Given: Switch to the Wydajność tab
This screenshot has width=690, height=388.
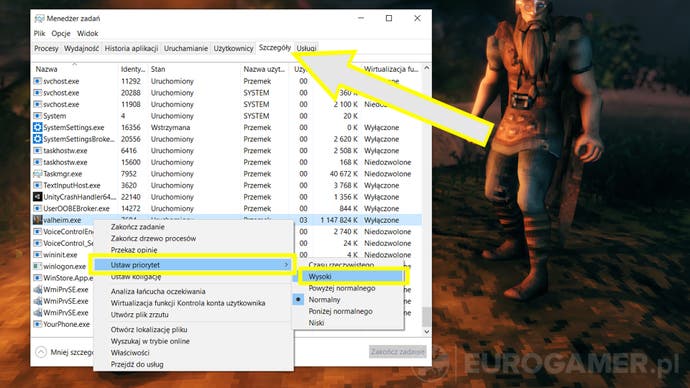Looking at the screenshot, I should 81,48.
